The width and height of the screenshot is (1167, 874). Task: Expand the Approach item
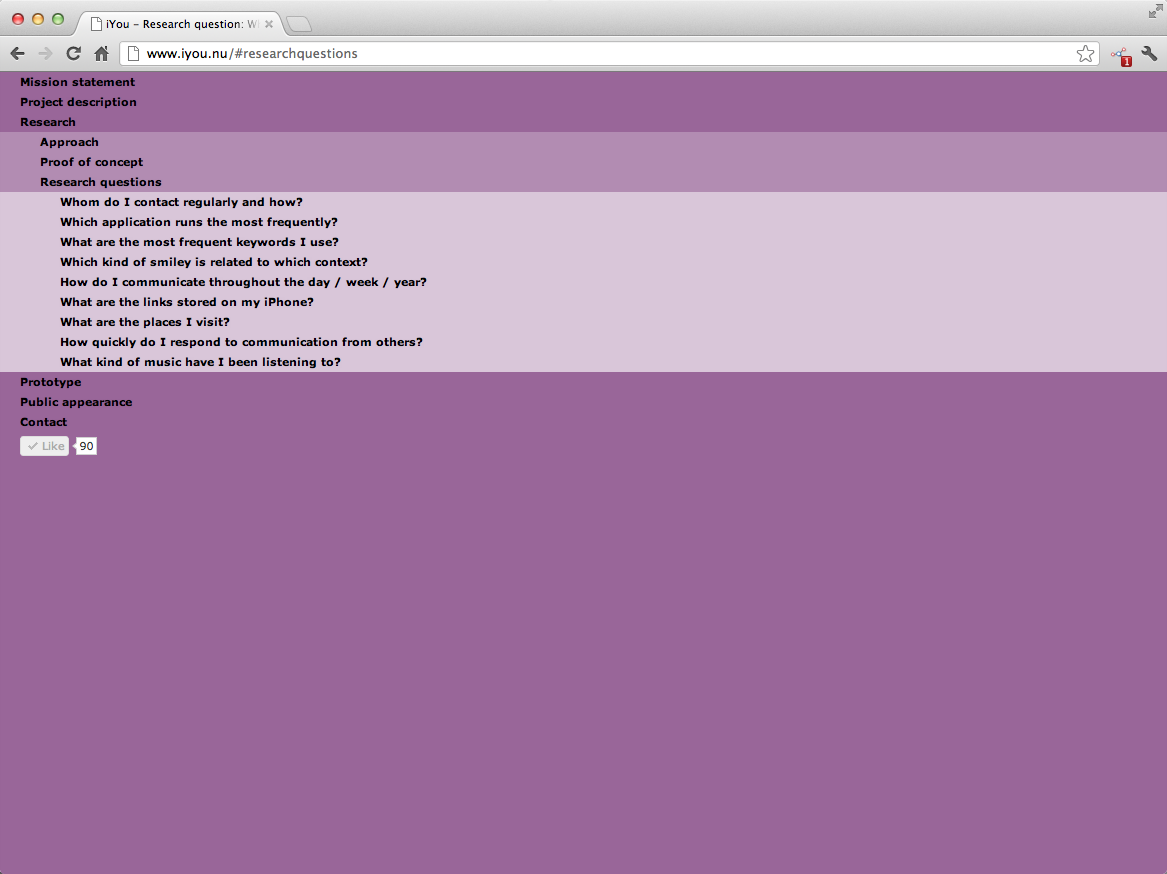(x=69, y=142)
